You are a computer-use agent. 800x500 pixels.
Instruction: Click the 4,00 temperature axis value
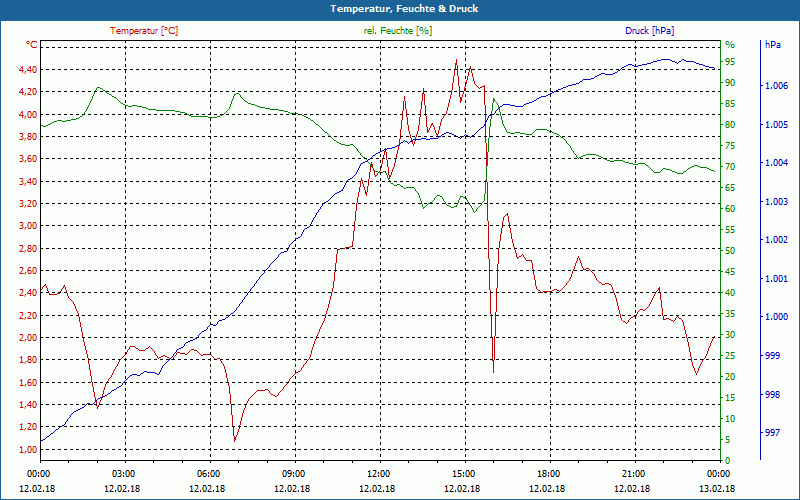click(28, 114)
